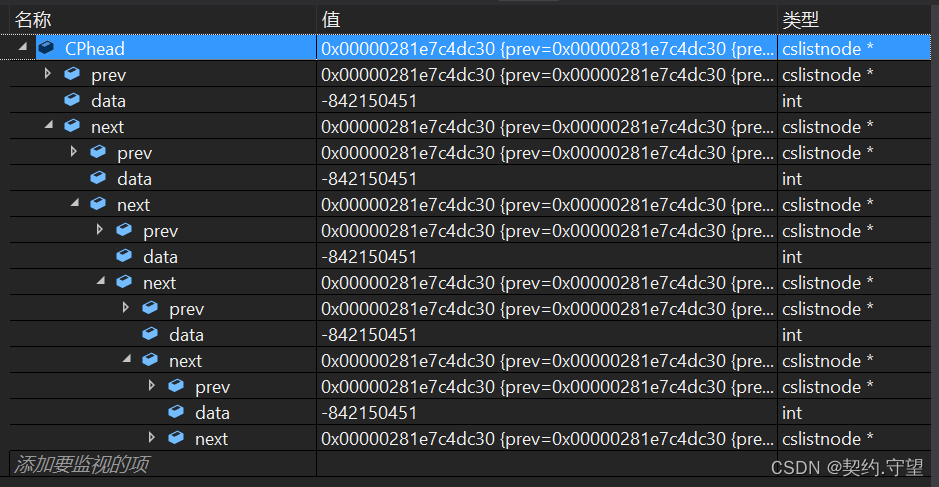Expand prev under CPhead->next->next
The image size is (939, 487).
[x=100, y=229]
